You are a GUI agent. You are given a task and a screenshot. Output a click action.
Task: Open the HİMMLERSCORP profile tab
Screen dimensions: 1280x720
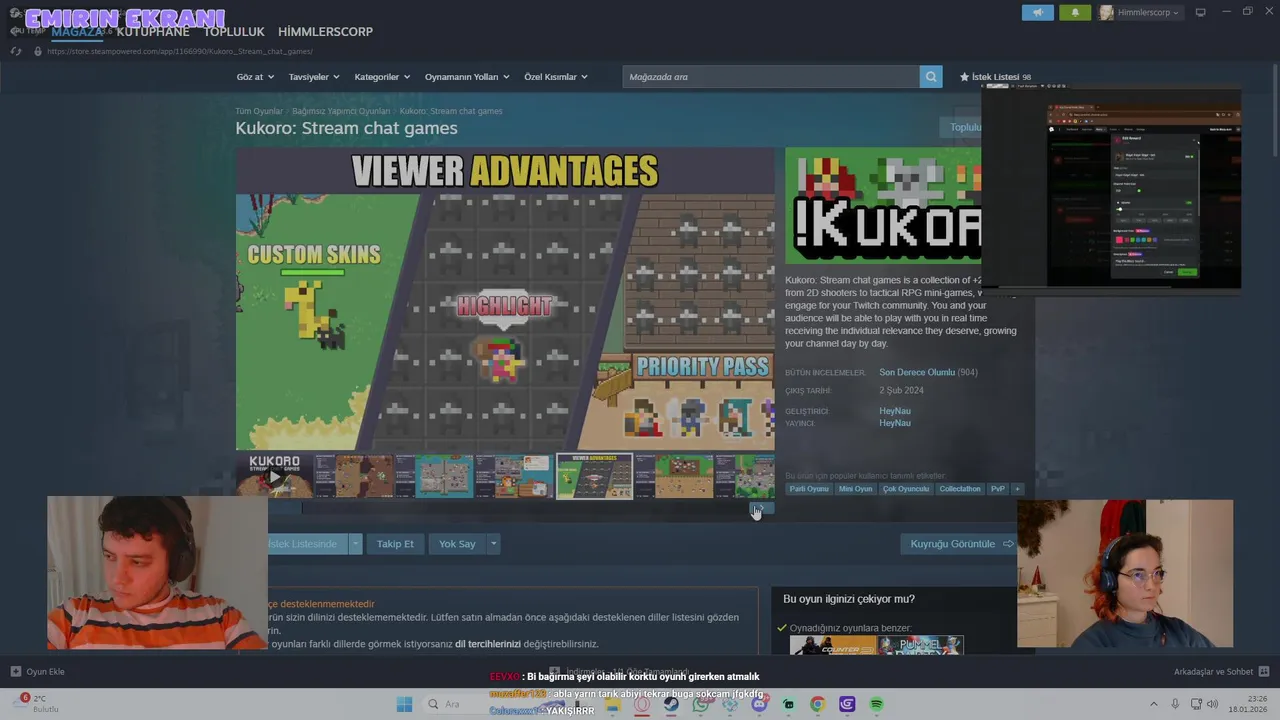[325, 32]
